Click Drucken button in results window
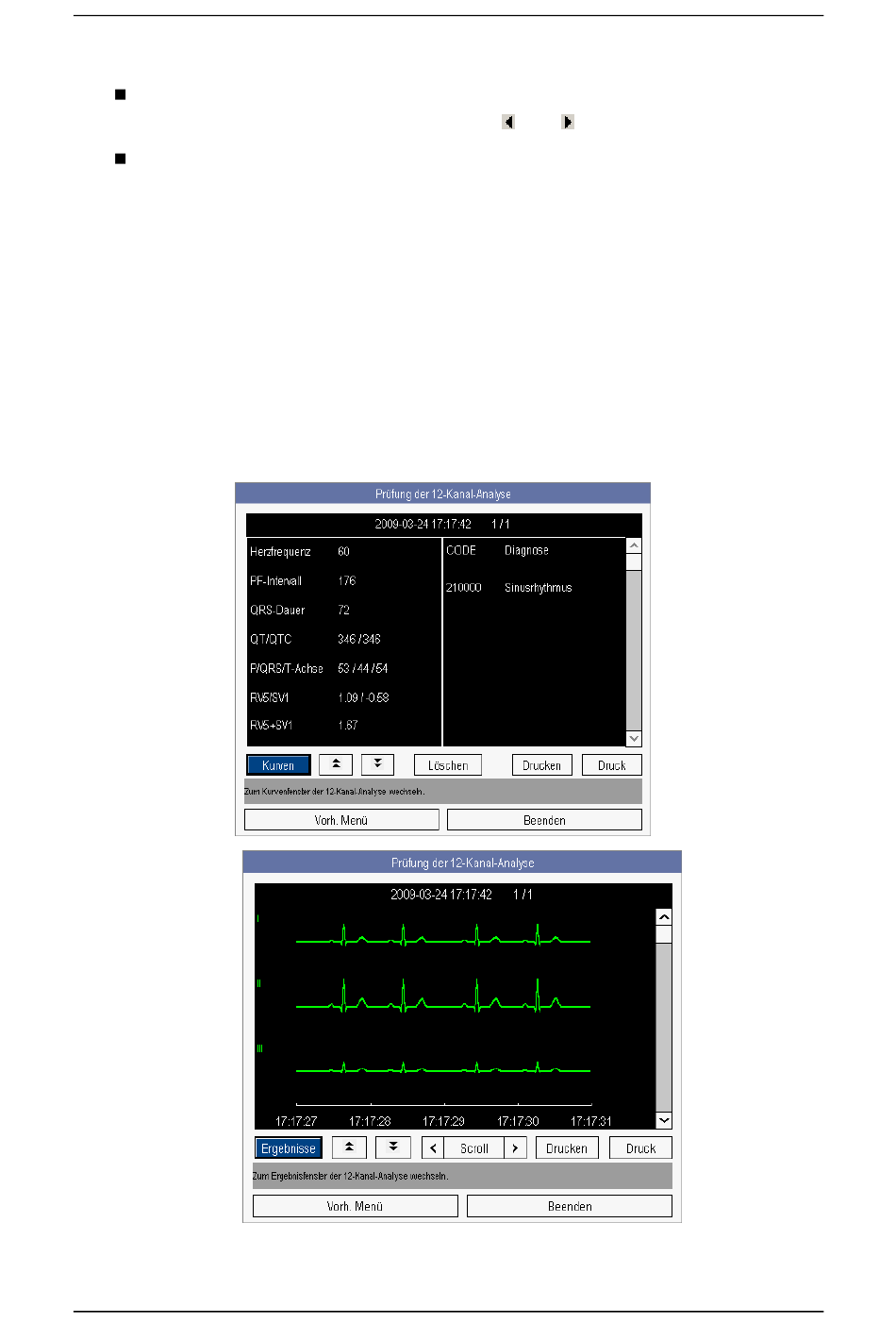This screenshot has height=1340, width=896. tap(542, 765)
